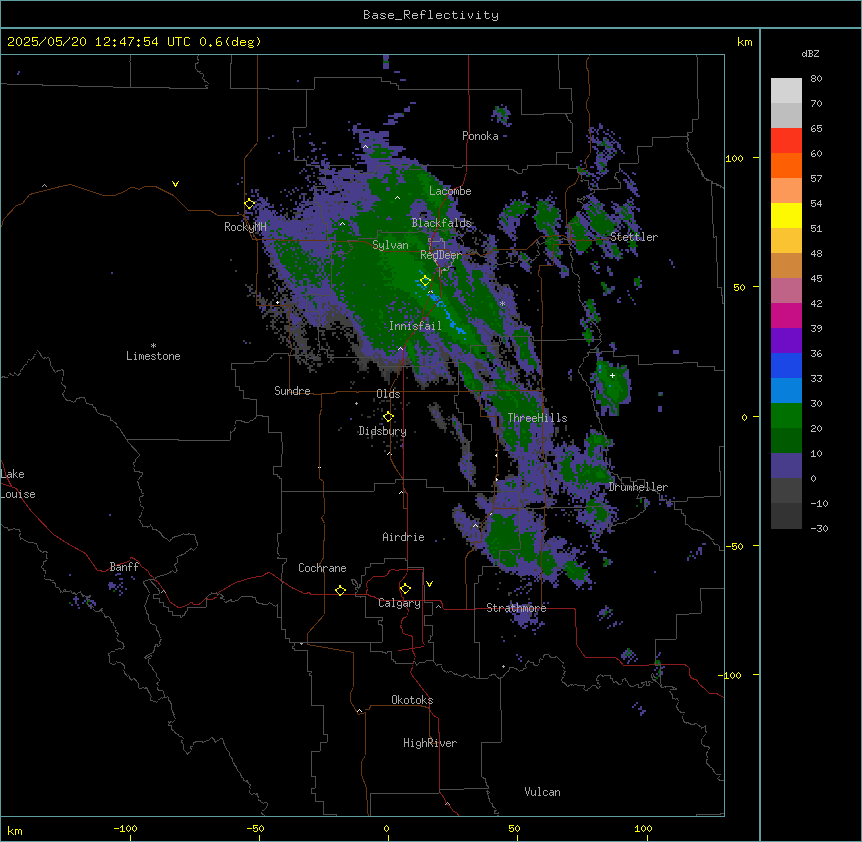
Task: Click the Ponoka city label
Action: (x=480, y=136)
